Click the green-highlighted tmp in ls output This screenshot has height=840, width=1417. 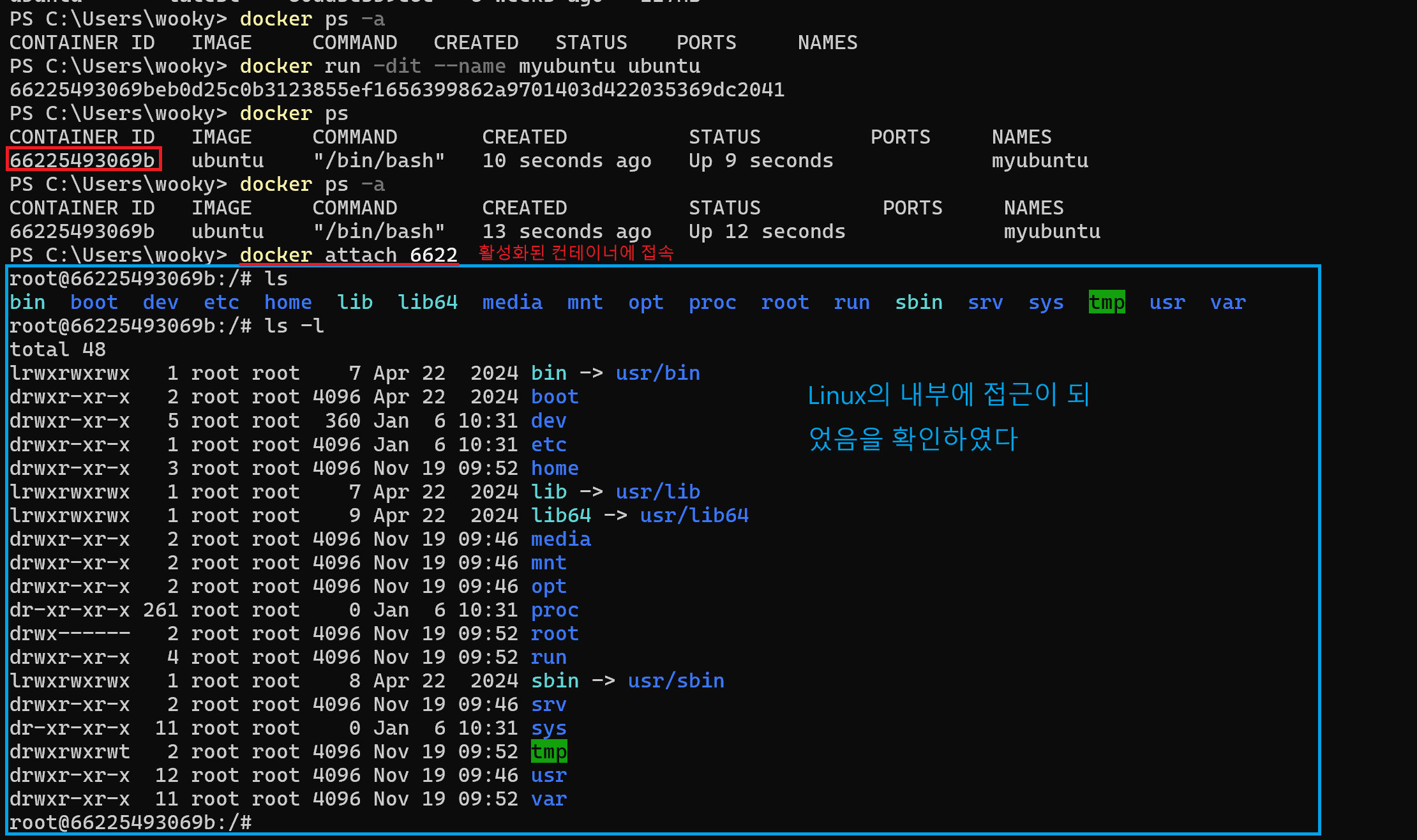tap(1106, 302)
